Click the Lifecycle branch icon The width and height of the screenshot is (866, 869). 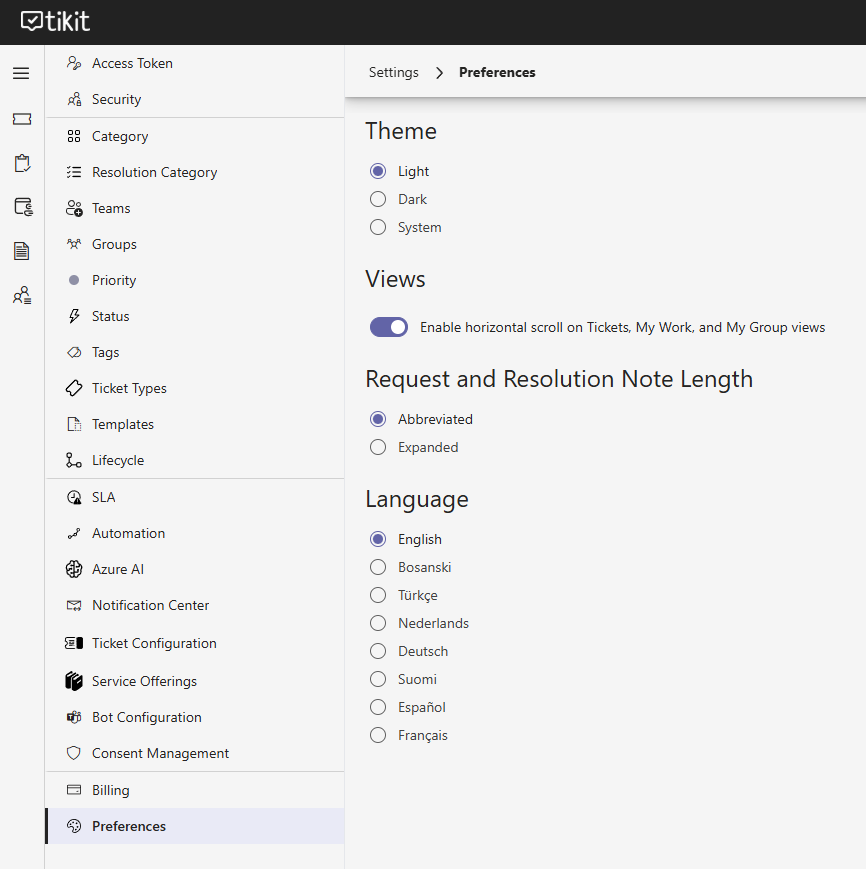74,460
